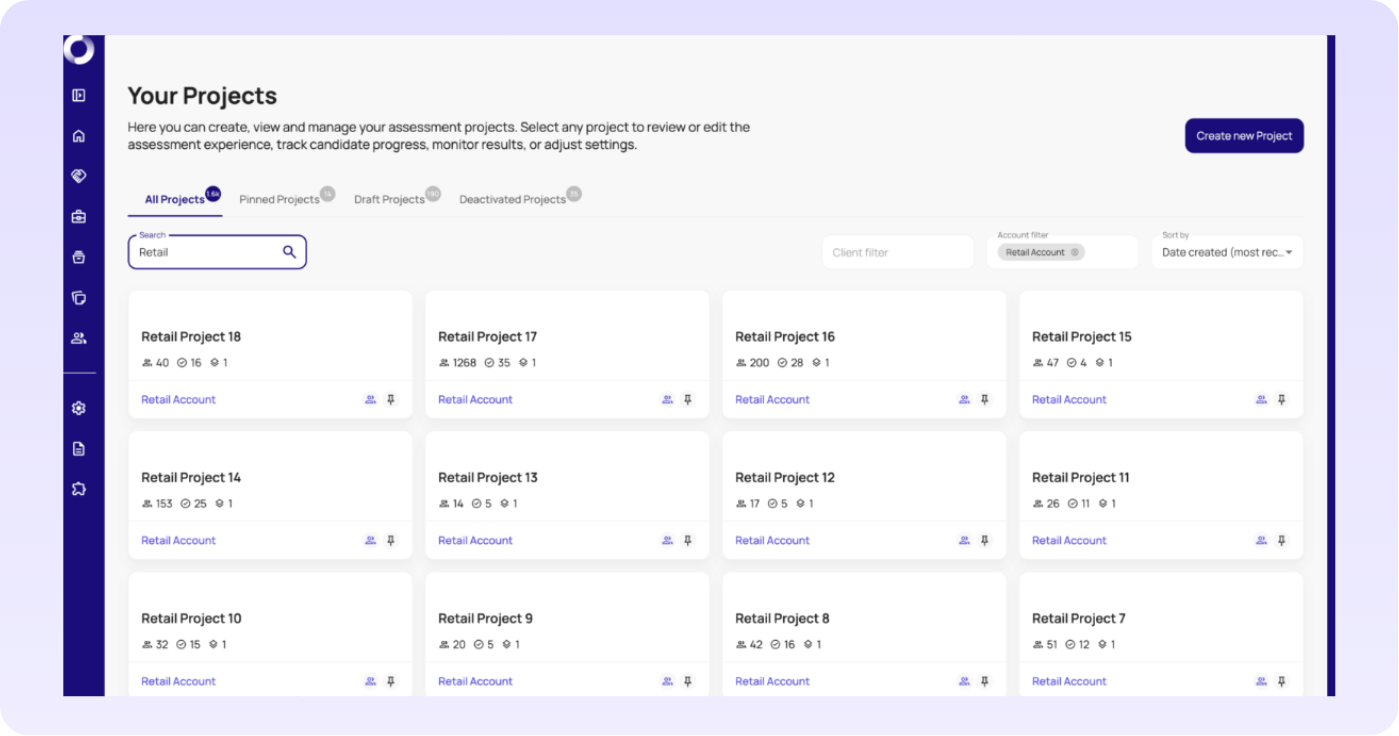Pin Retail Project 12
Viewport: 1399px width, 736px height.
click(x=985, y=541)
